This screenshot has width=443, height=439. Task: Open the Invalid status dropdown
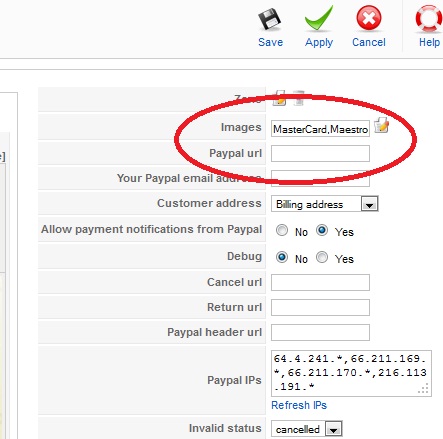click(x=307, y=429)
